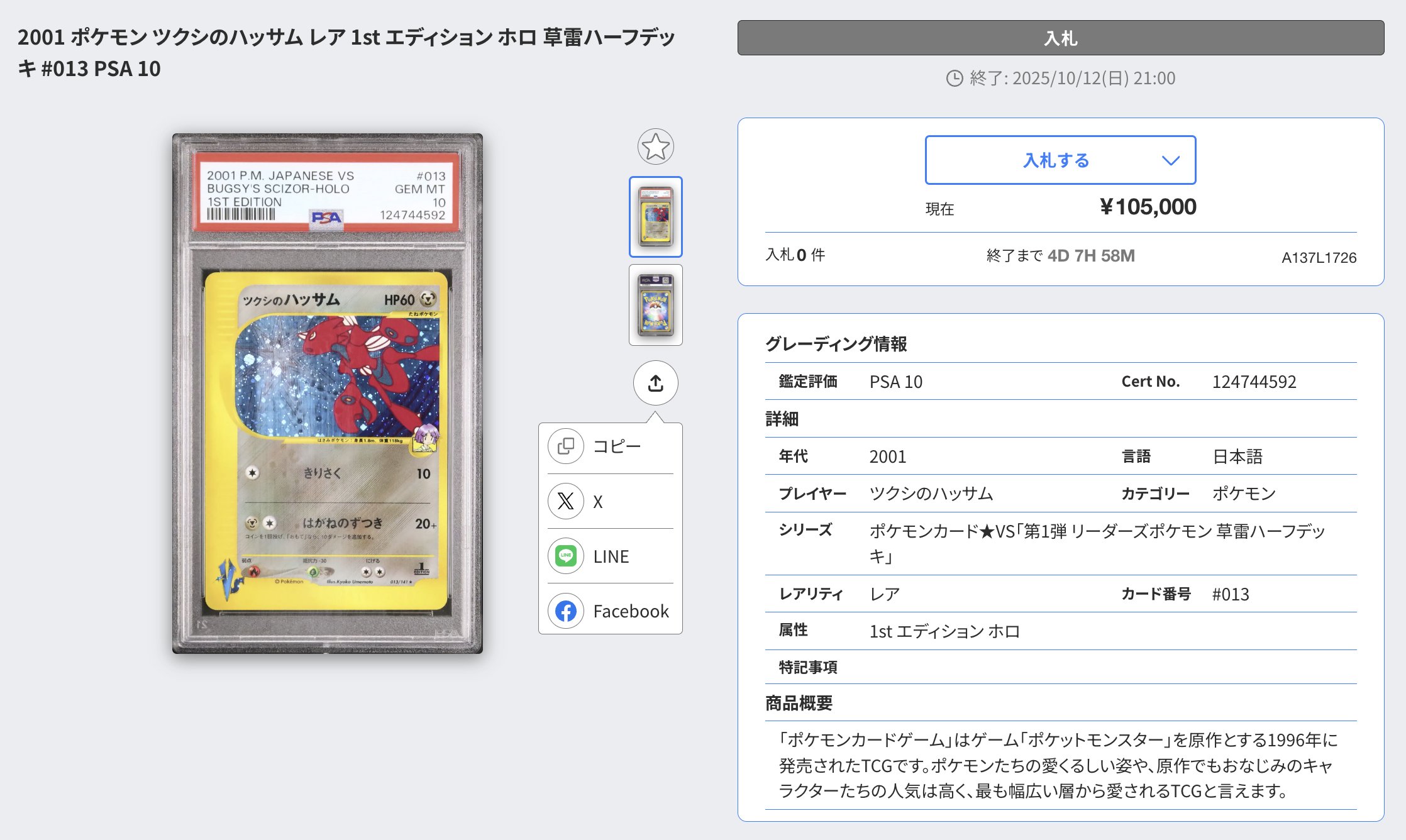Select the コピー menu entry
The height and width of the screenshot is (840, 1406).
pos(617,446)
